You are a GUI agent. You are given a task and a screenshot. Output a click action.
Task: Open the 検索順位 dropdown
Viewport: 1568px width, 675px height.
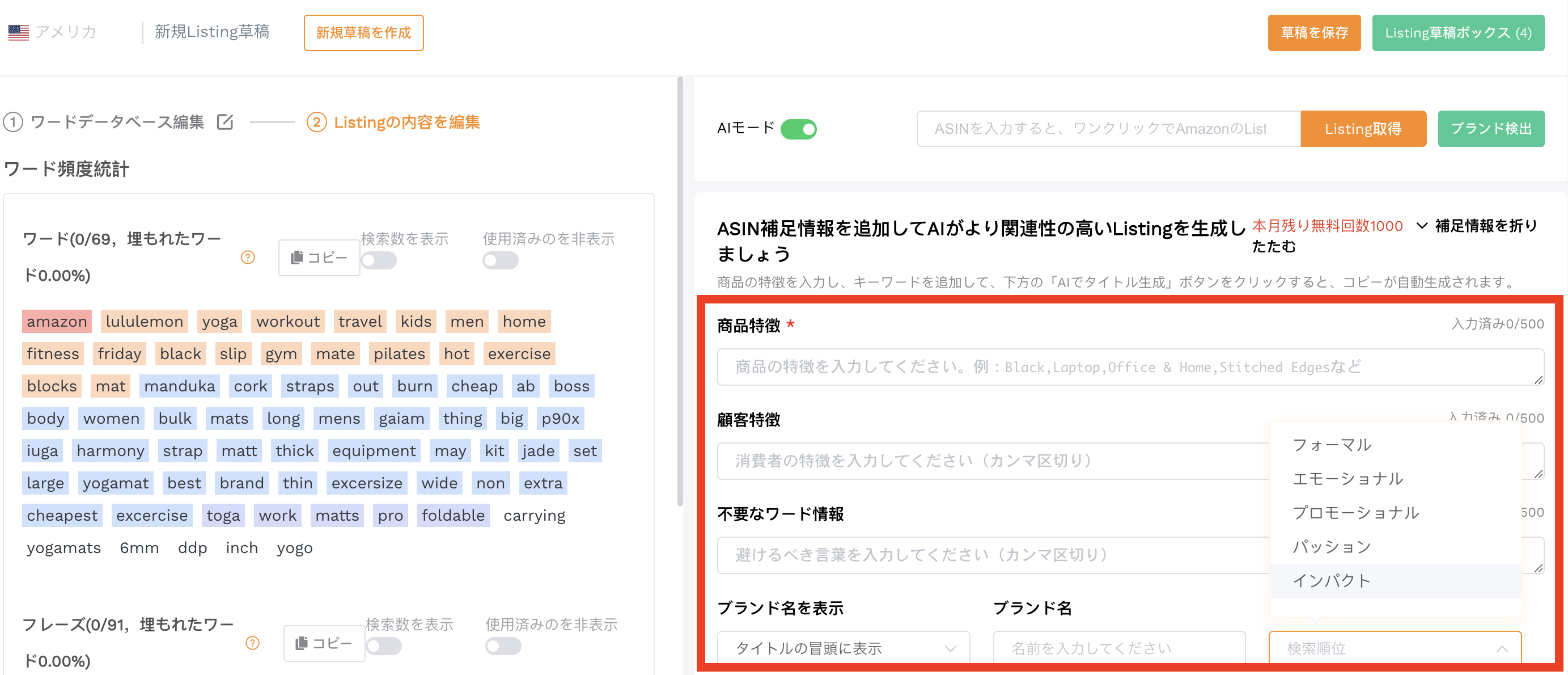coord(1395,648)
